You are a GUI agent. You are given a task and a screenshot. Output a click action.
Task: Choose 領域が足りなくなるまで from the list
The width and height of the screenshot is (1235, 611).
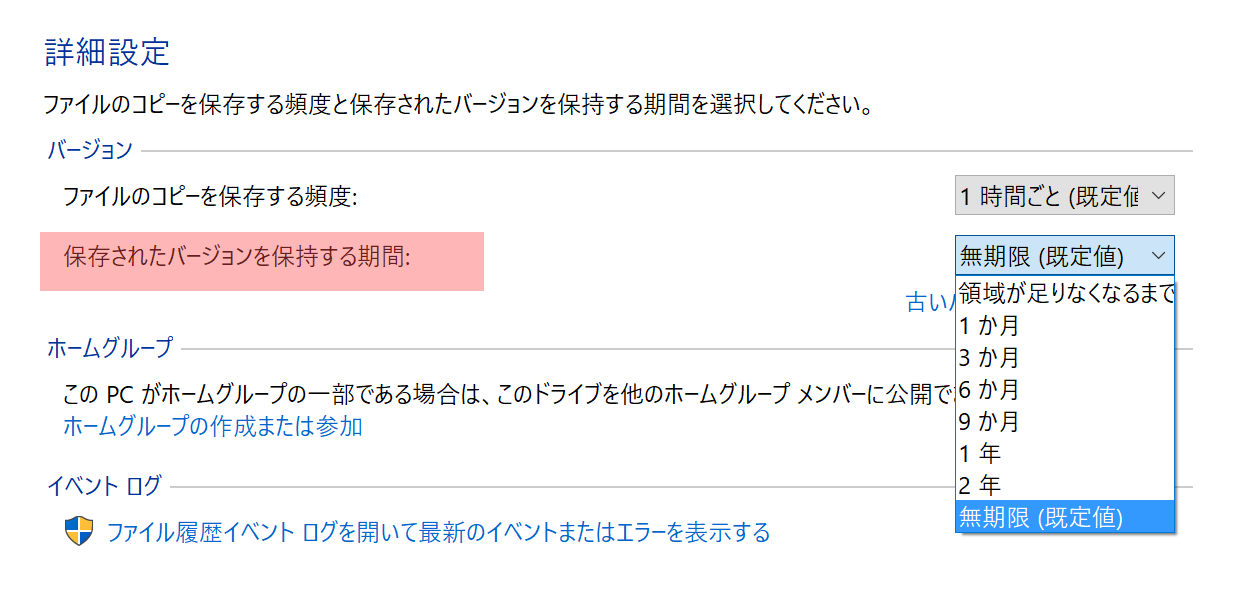(x=1065, y=293)
